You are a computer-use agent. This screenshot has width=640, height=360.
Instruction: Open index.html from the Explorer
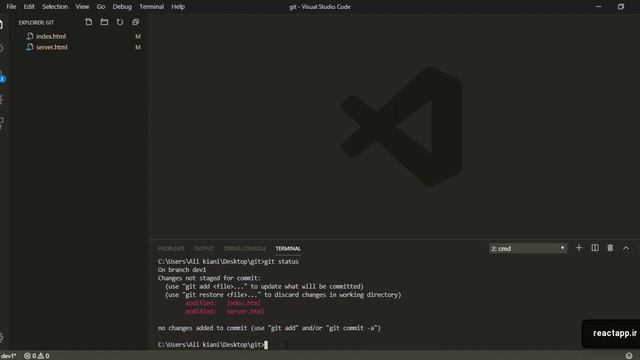coord(51,36)
